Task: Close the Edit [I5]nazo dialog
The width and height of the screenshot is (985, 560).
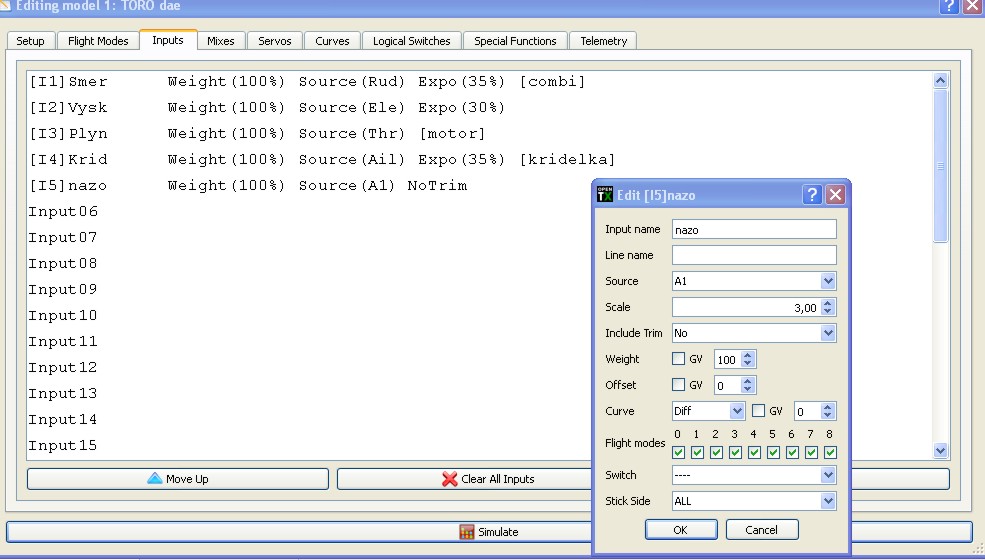Action: pos(835,195)
